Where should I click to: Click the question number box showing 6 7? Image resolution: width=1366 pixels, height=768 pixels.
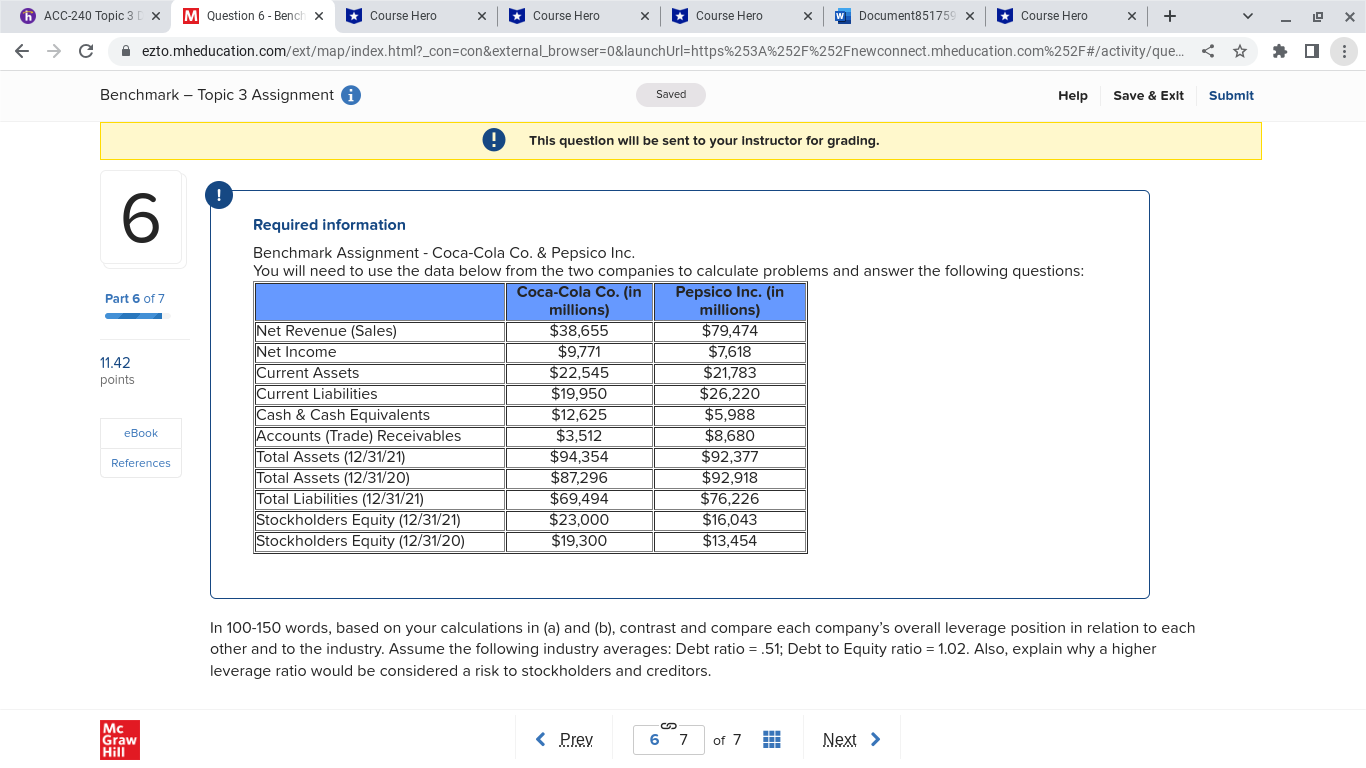[669, 740]
